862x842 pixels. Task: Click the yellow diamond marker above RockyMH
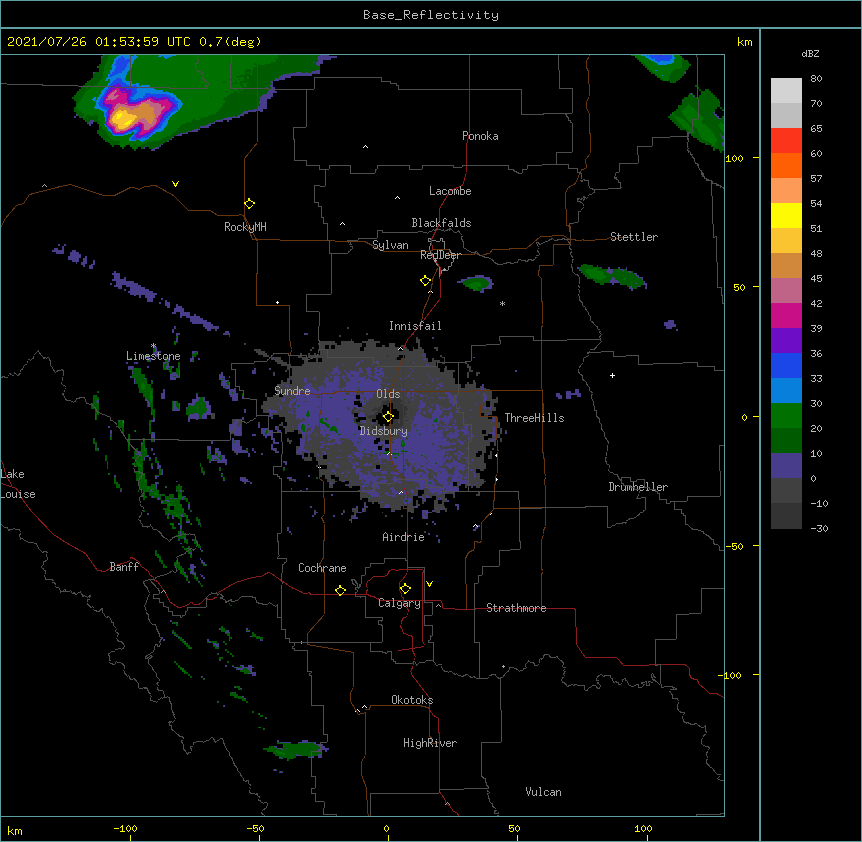249,204
